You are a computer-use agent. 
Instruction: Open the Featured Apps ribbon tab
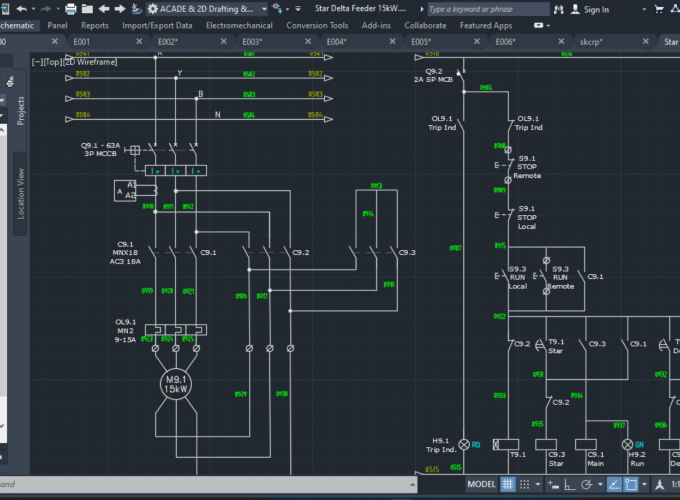coord(486,26)
